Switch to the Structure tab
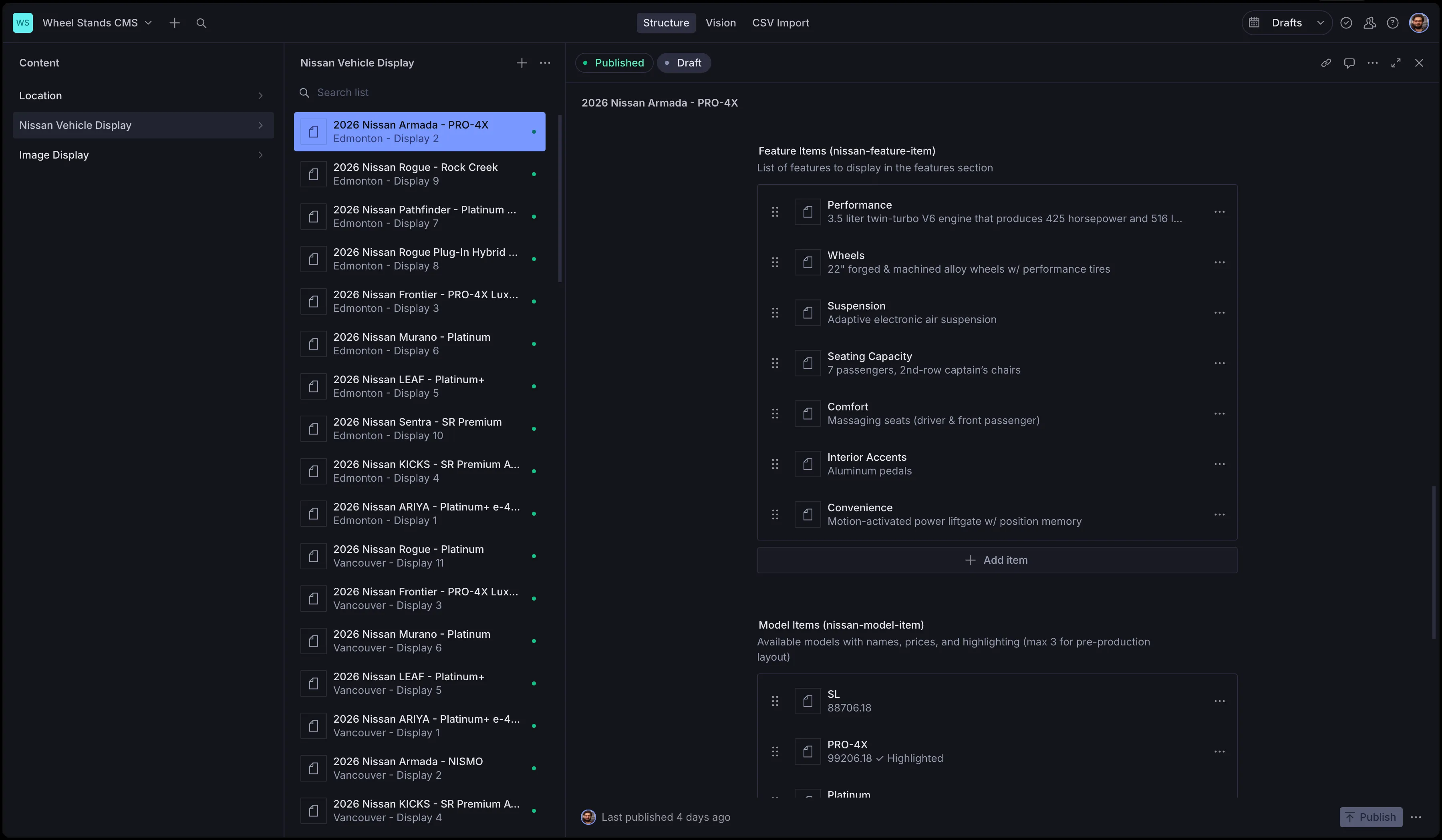The image size is (1442, 840). (665, 23)
